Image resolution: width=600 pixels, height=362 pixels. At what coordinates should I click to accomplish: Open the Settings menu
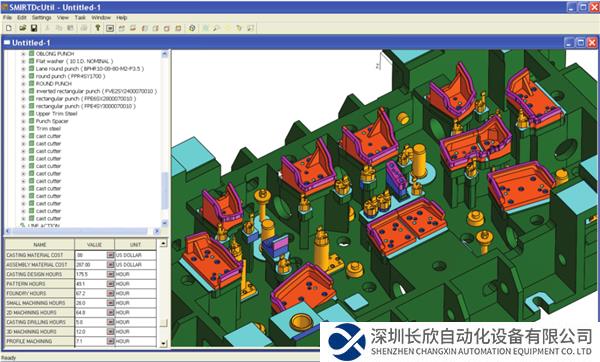pyautogui.click(x=41, y=18)
